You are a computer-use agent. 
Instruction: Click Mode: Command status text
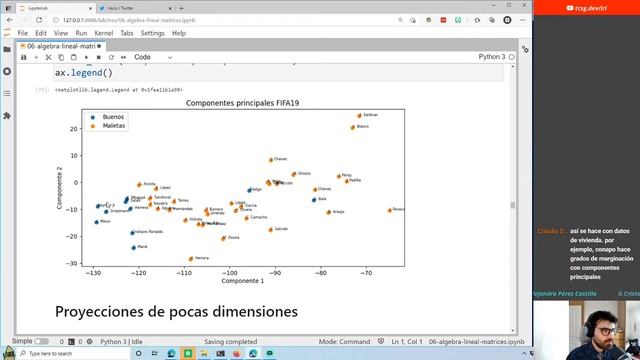tap(344, 342)
